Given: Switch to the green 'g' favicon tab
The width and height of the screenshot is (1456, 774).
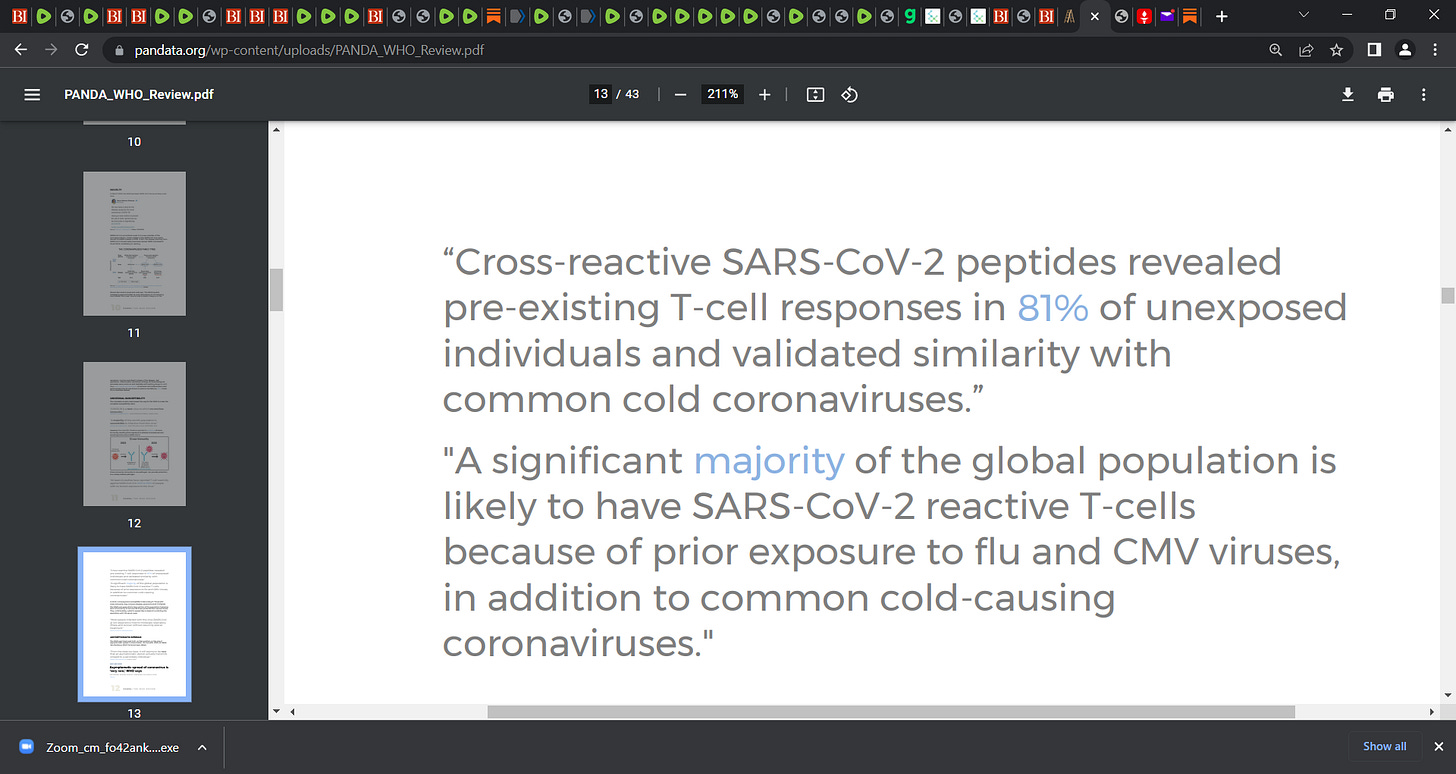Looking at the screenshot, I should tap(909, 17).
